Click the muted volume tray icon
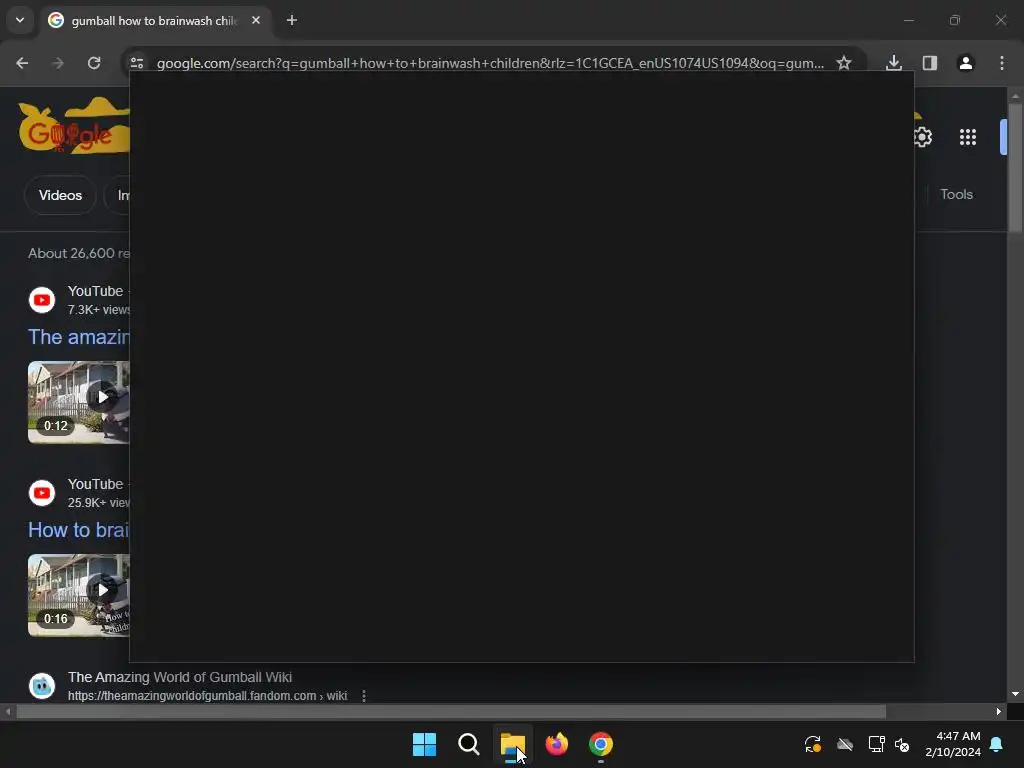This screenshot has height=768, width=1024. pyautogui.click(x=903, y=744)
